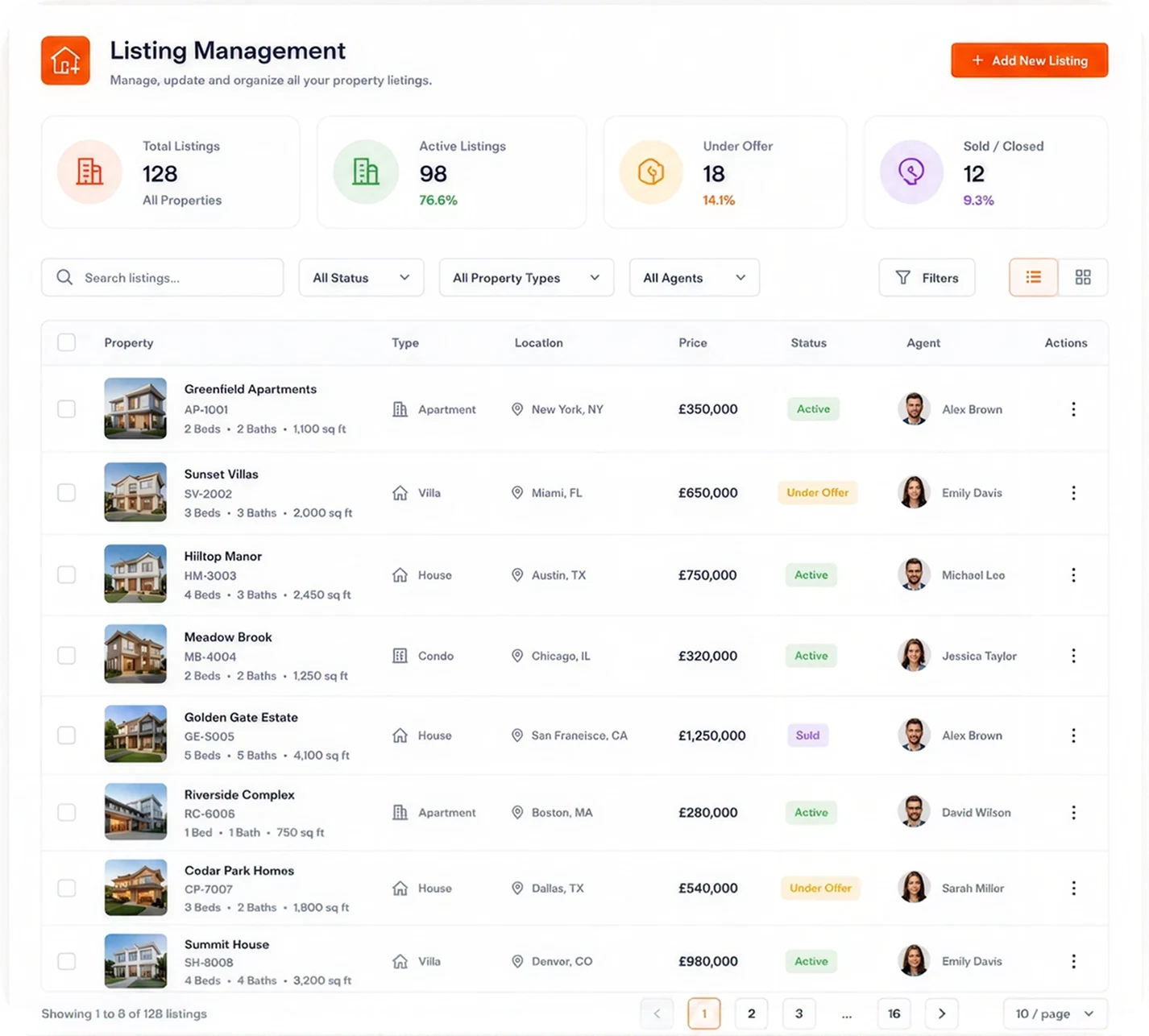The width and height of the screenshot is (1149, 1036).
Task: Click the Under Offer badge for Sunset Villas
Action: click(x=817, y=492)
